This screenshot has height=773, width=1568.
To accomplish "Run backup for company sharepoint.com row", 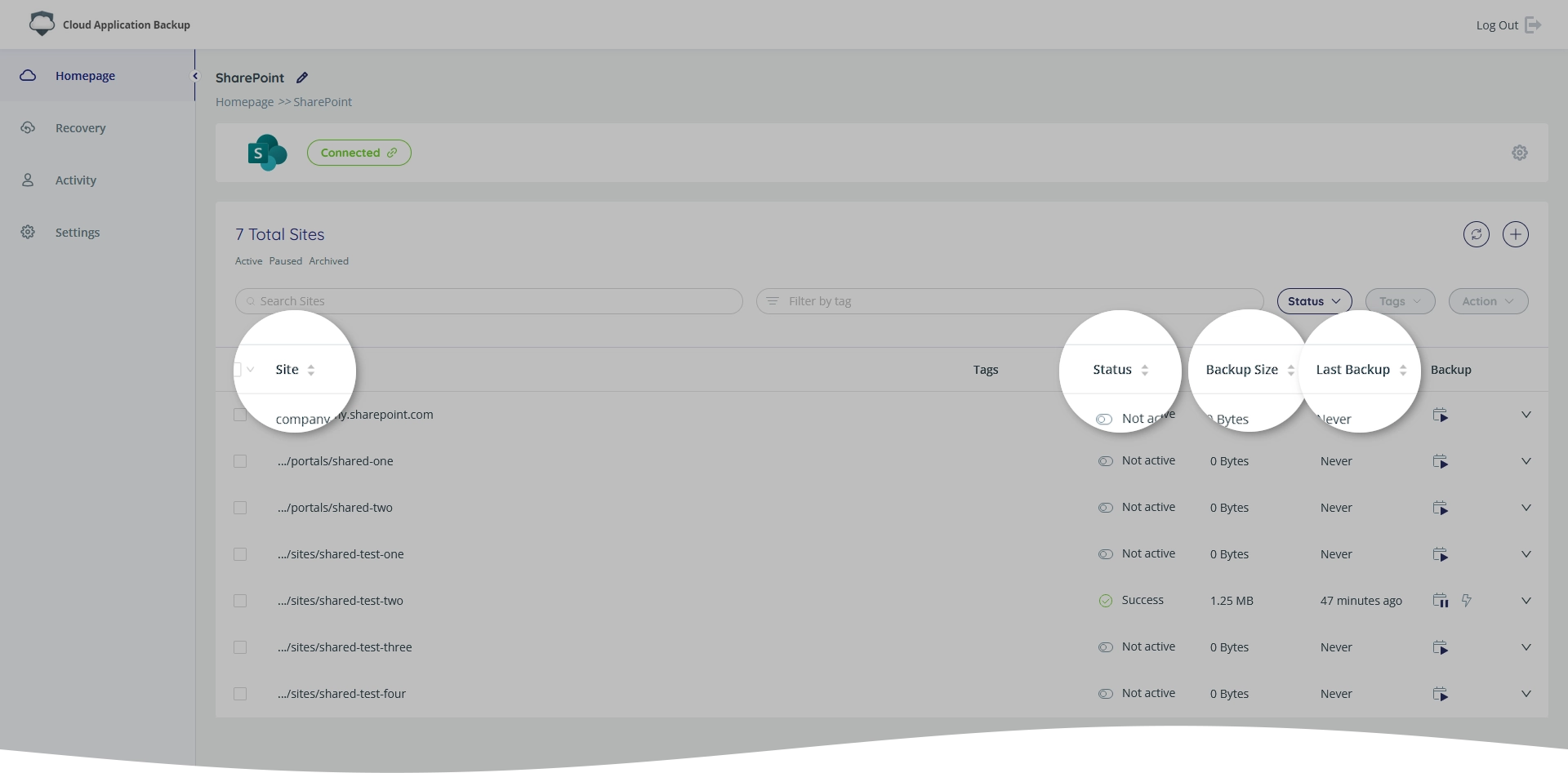I will (1441, 415).
